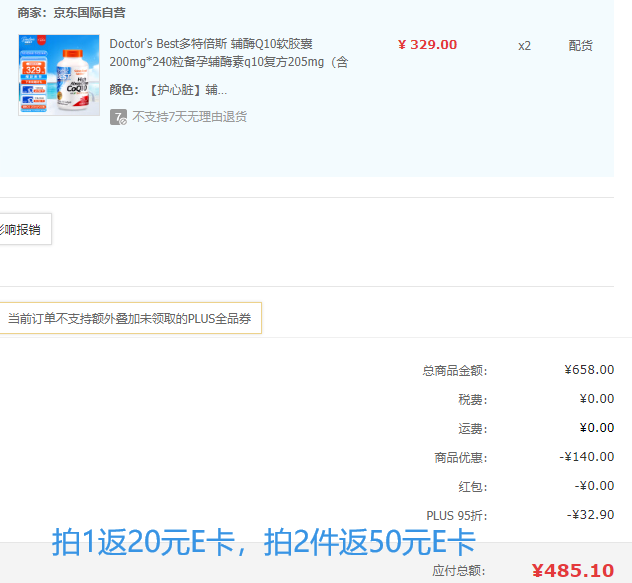The width and height of the screenshot is (632, 583).
Task: Click the 不支持7天无理由退货 text
Action: (x=189, y=117)
